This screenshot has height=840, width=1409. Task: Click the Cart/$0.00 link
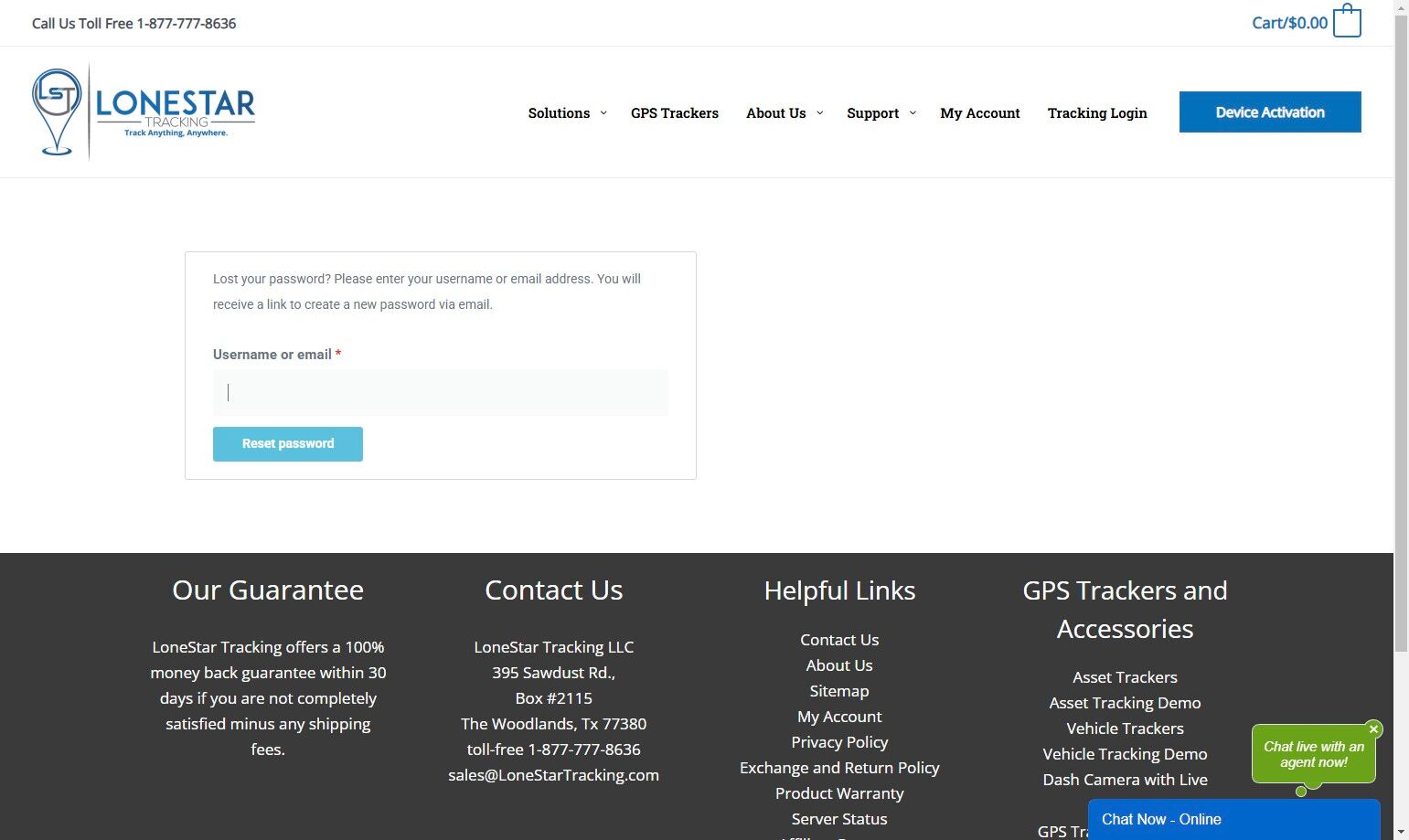coord(1289,23)
